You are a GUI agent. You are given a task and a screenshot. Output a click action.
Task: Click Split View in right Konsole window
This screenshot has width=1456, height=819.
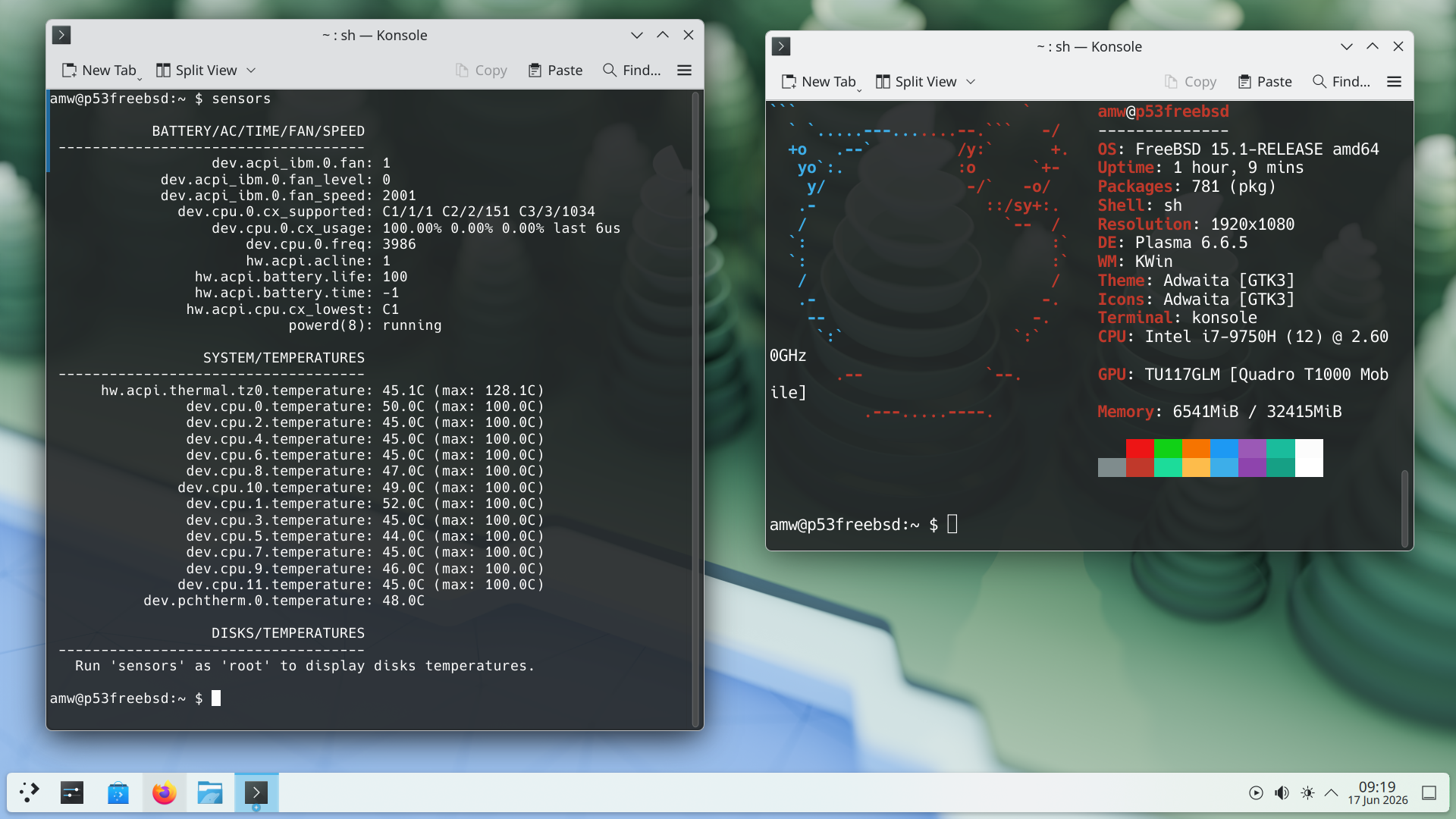pyautogui.click(x=917, y=81)
